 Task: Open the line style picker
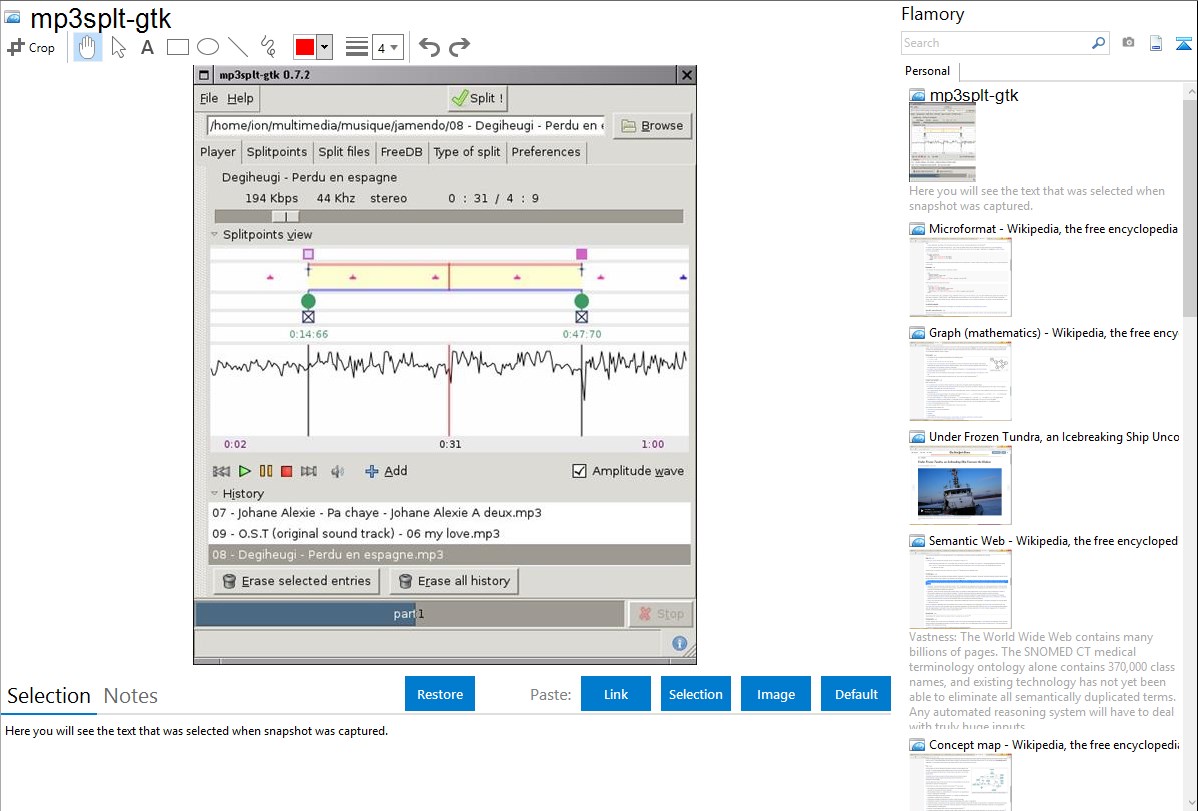coord(356,47)
